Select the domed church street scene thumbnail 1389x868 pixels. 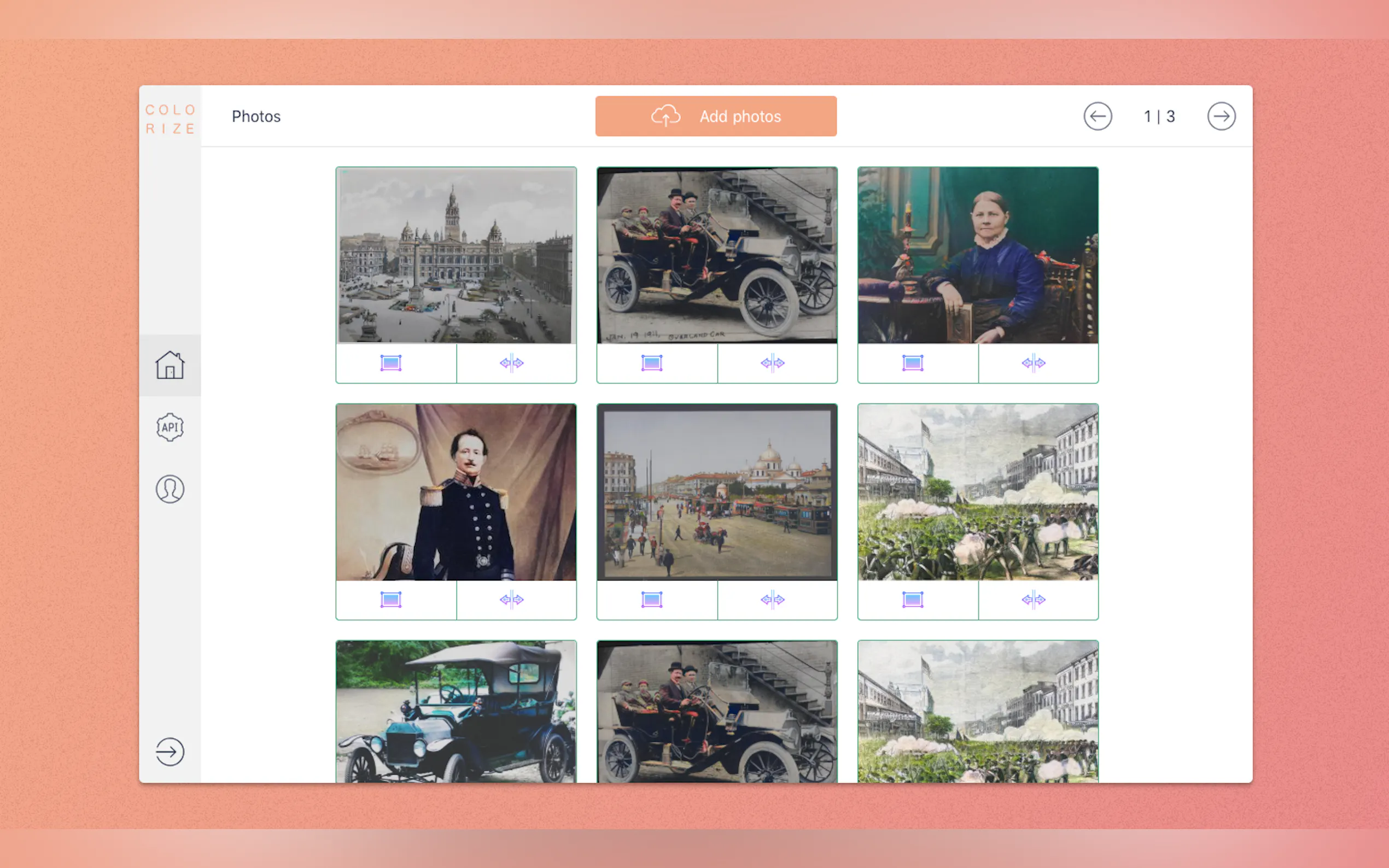click(x=716, y=492)
